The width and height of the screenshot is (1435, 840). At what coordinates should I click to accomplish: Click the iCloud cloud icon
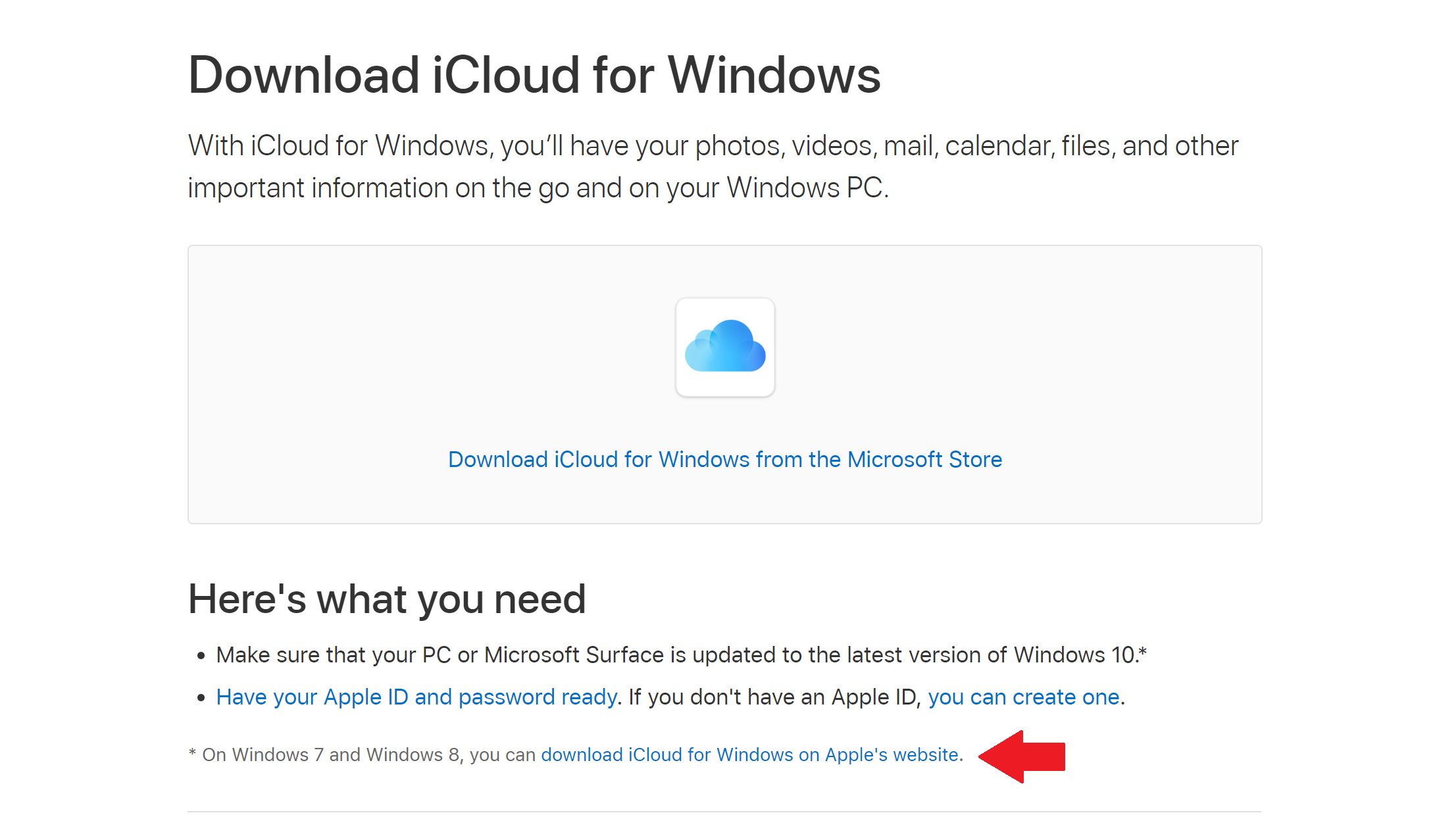pos(724,347)
